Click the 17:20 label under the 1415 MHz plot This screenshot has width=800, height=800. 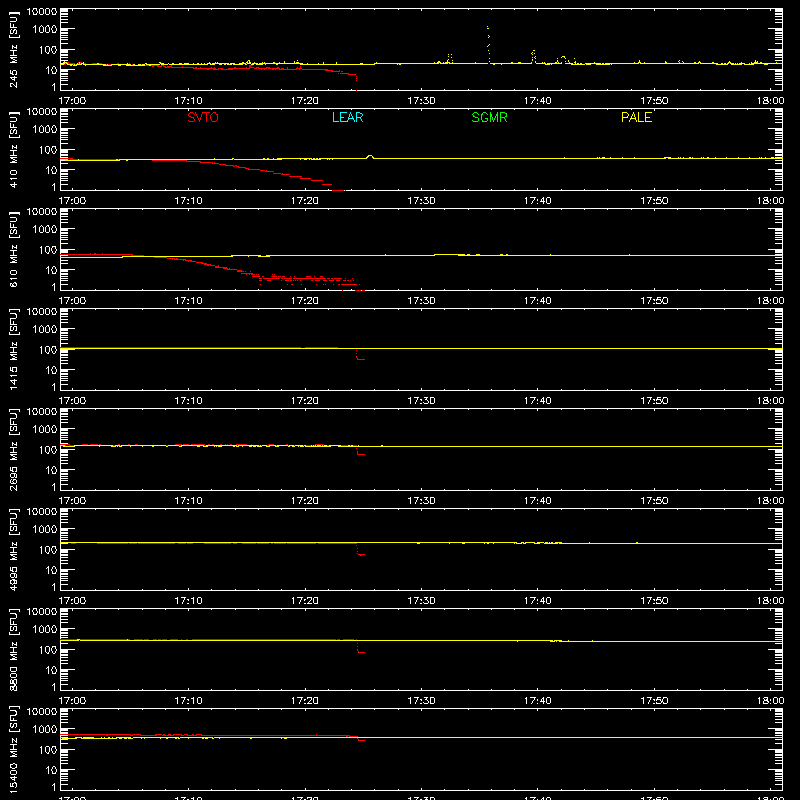[305, 401]
